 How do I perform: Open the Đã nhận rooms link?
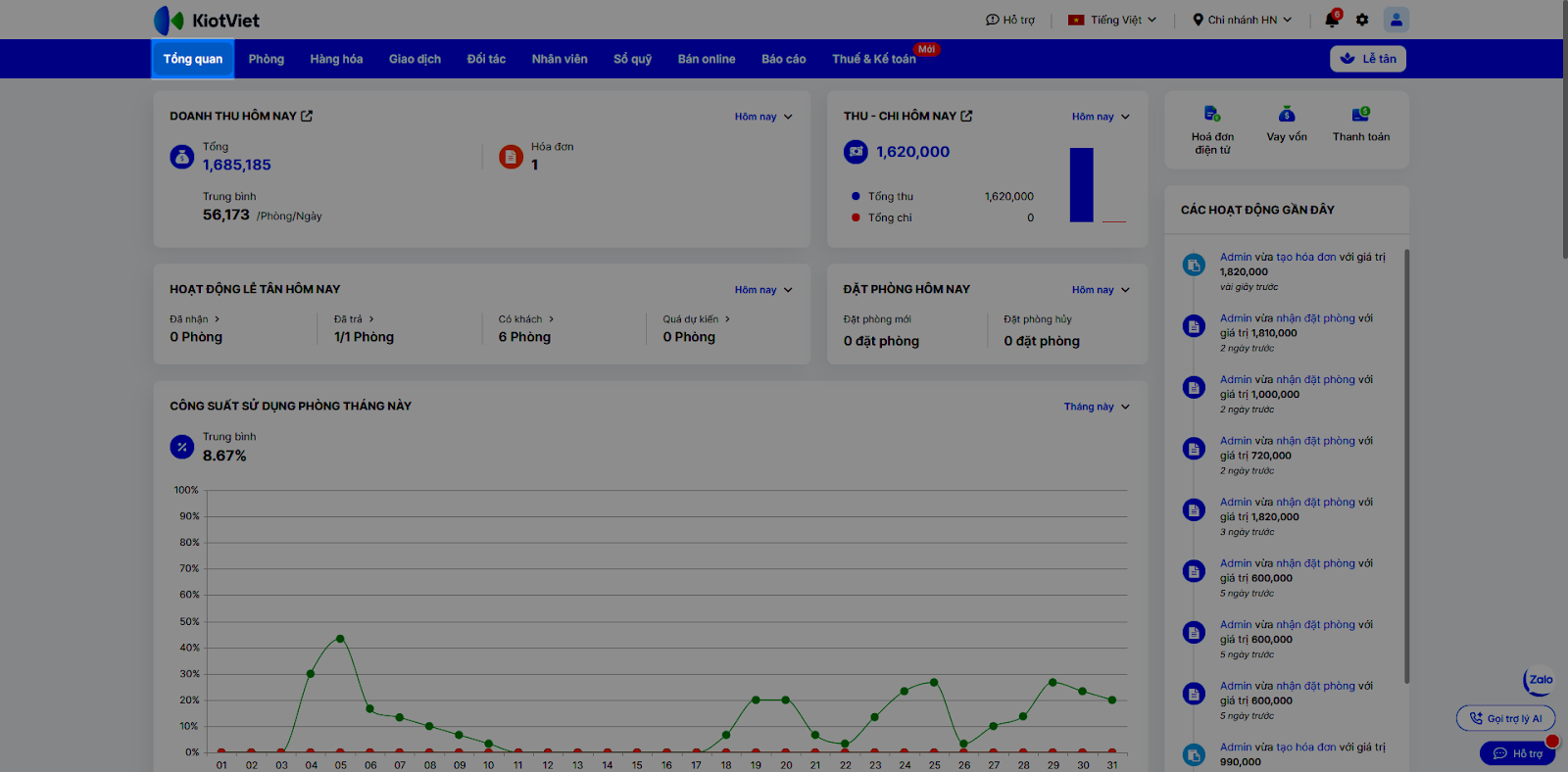tap(195, 319)
